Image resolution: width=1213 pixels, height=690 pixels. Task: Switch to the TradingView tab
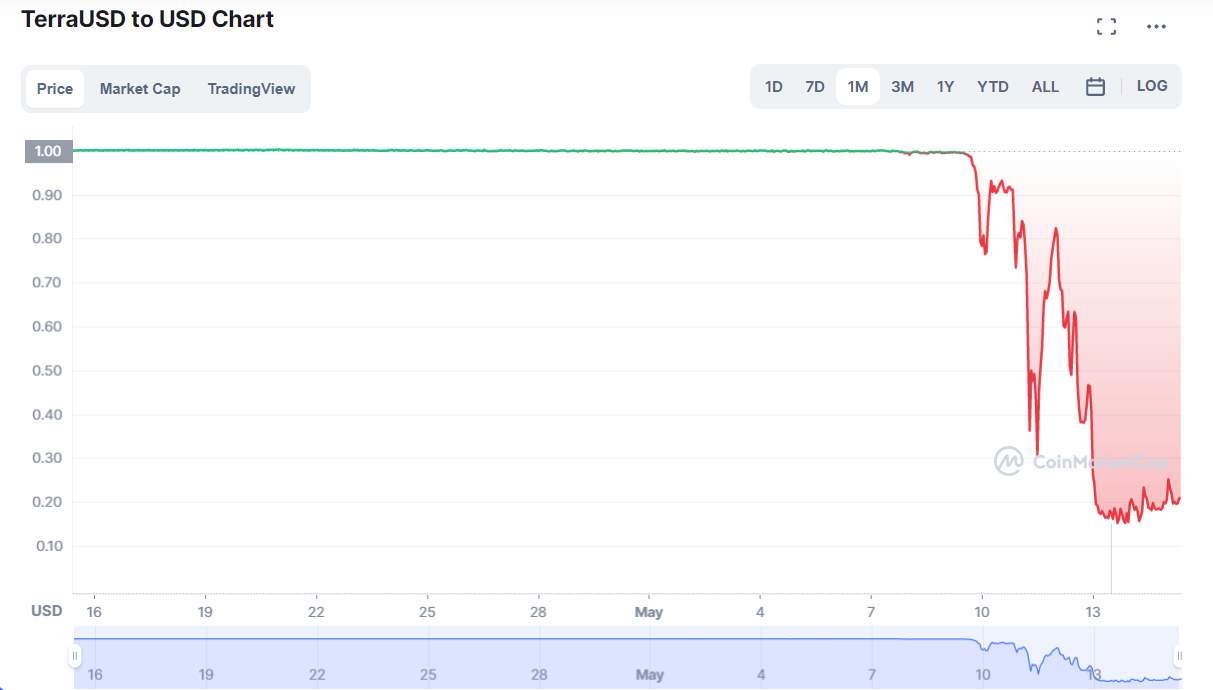tap(251, 89)
